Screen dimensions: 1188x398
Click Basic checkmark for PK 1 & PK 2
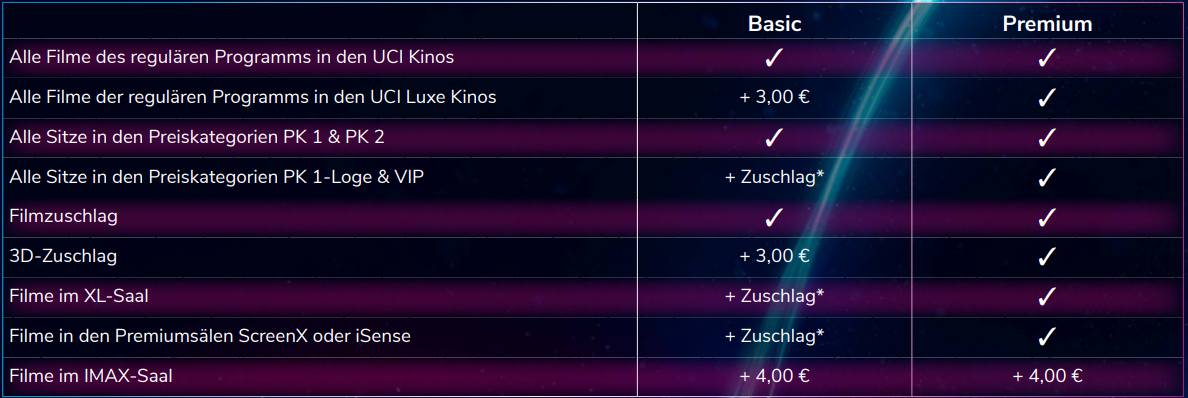(774, 138)
